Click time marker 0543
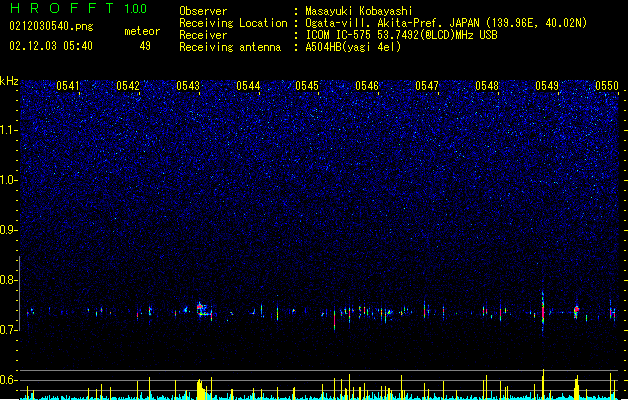629x400 pixels. click(x=188, y=86)
